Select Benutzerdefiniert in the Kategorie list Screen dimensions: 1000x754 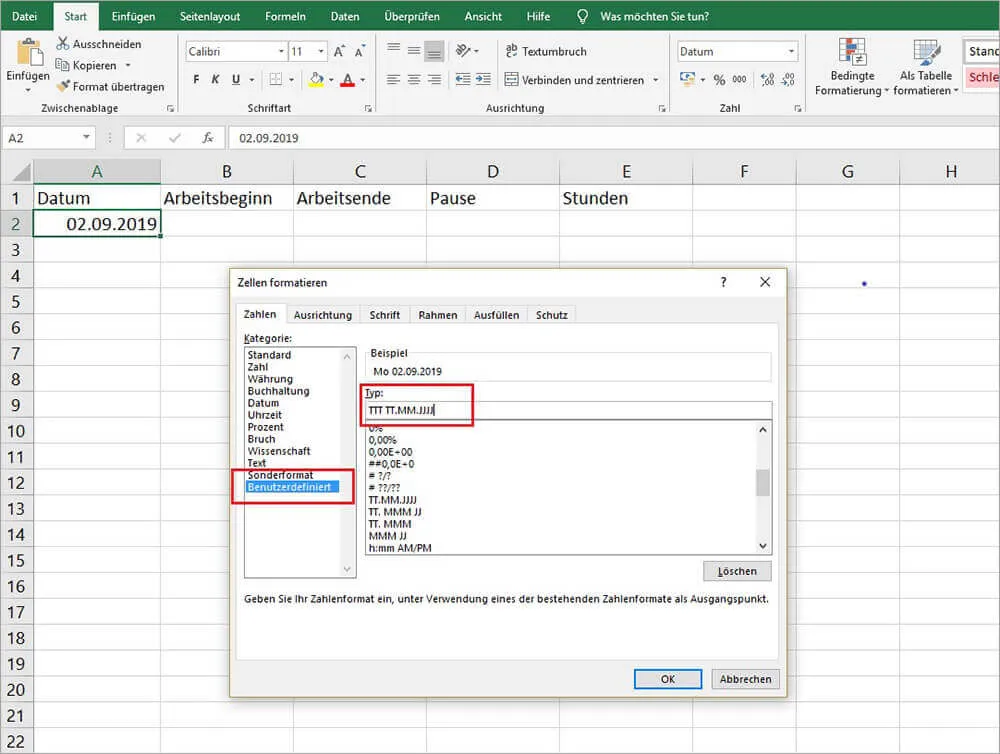(x=288, y=487)
